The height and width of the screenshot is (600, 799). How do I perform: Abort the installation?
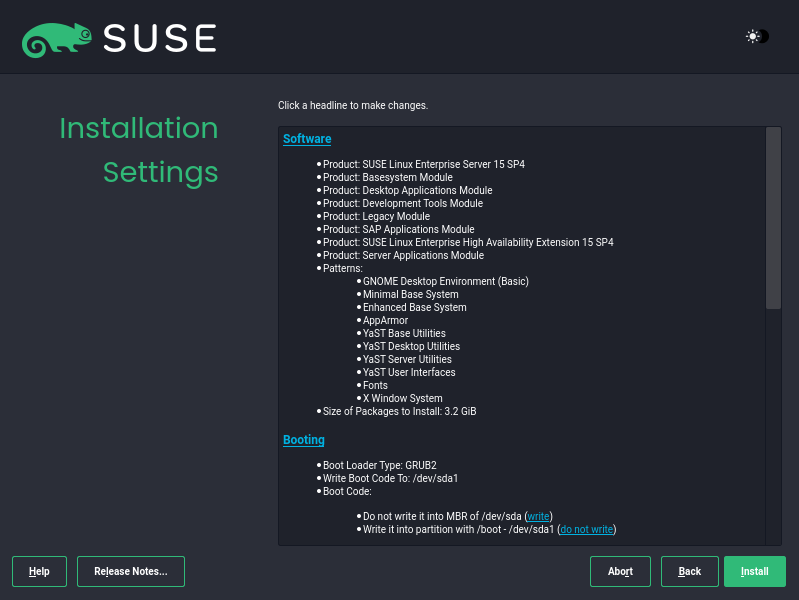coord(620,571)
